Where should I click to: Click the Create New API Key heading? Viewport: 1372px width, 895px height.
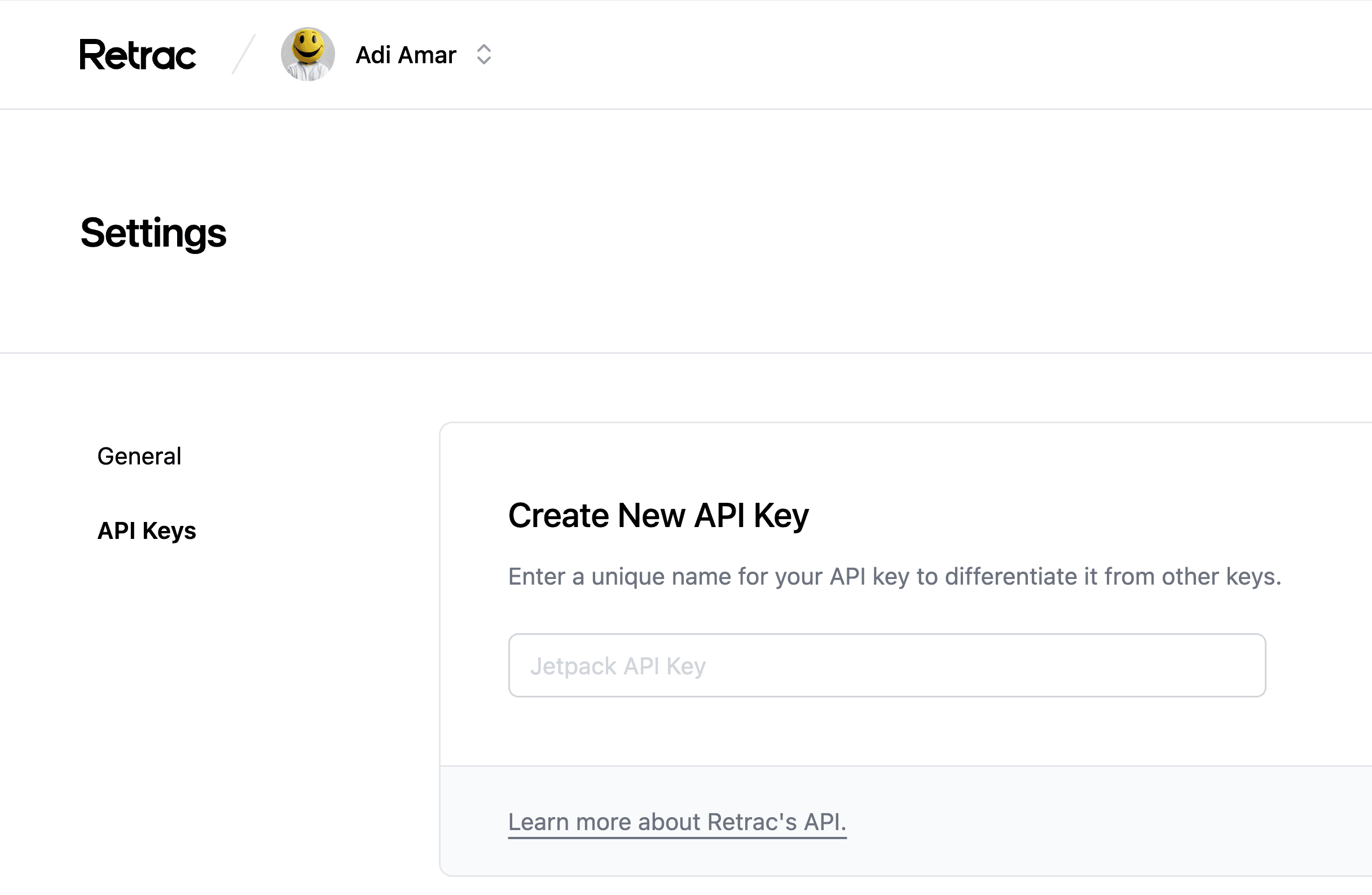point(658,516)
